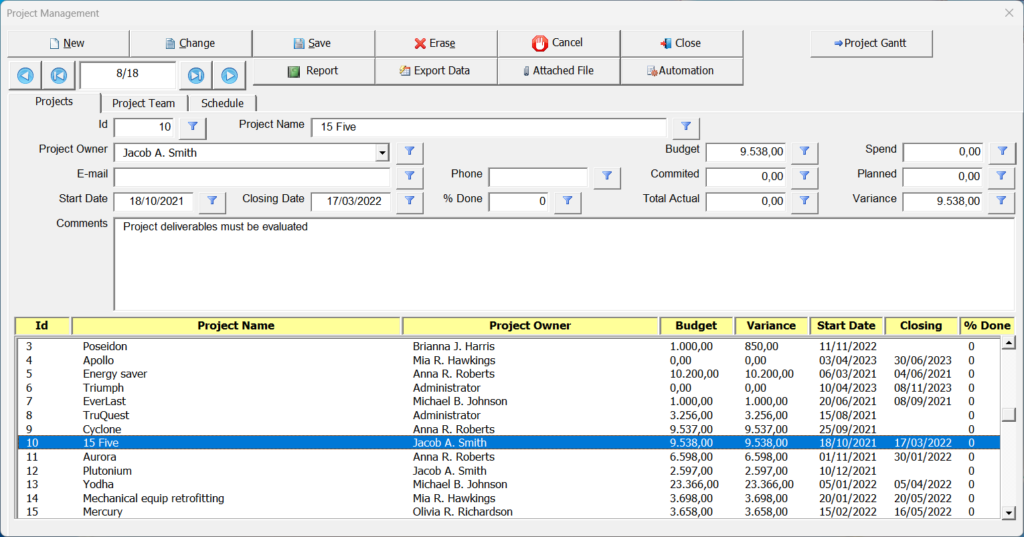1024x537 pixels.
Task: Cancel the current edit
Action: [x=558, y=43]
